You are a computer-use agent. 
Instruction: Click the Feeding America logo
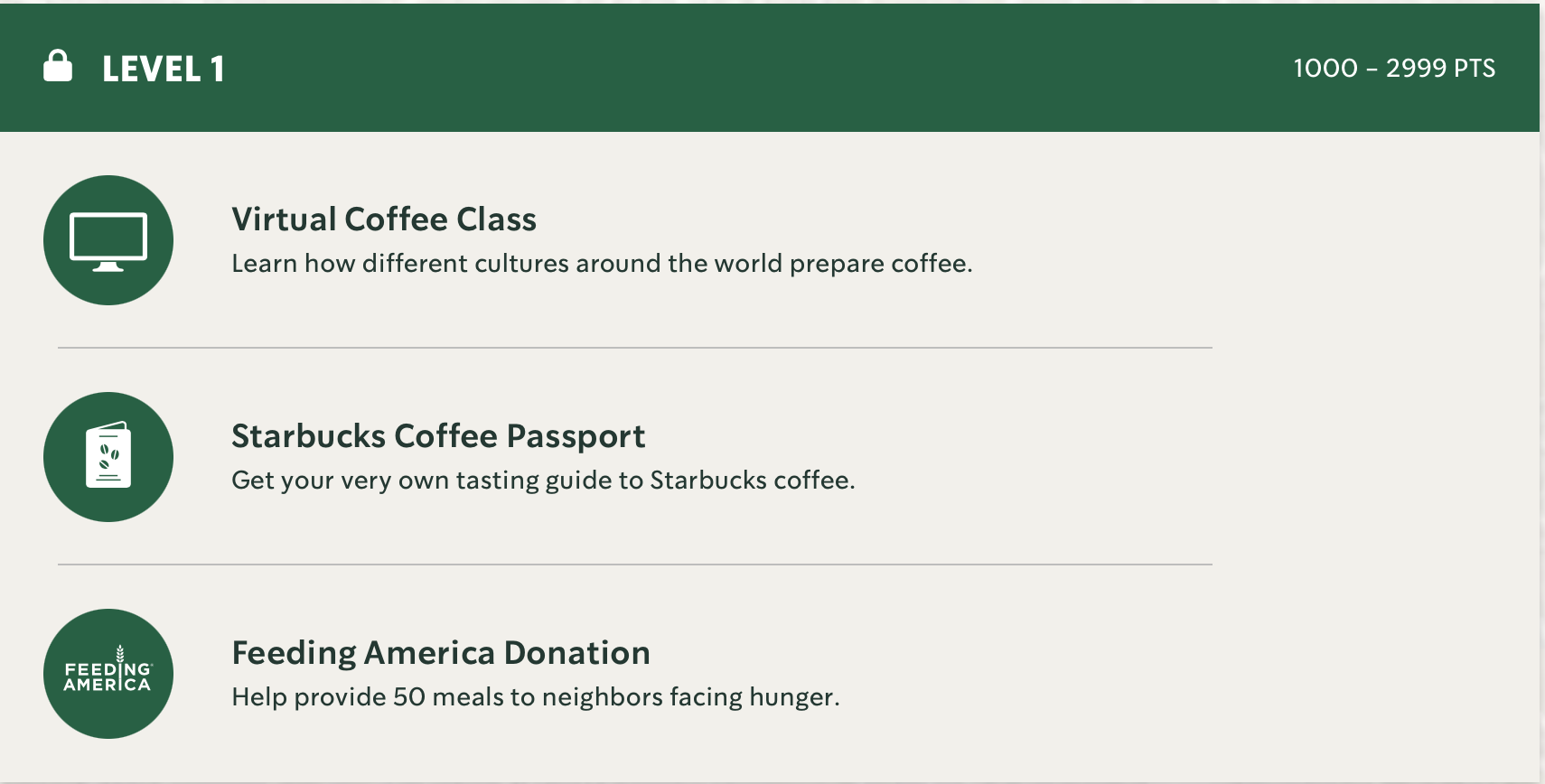point(108,674)
